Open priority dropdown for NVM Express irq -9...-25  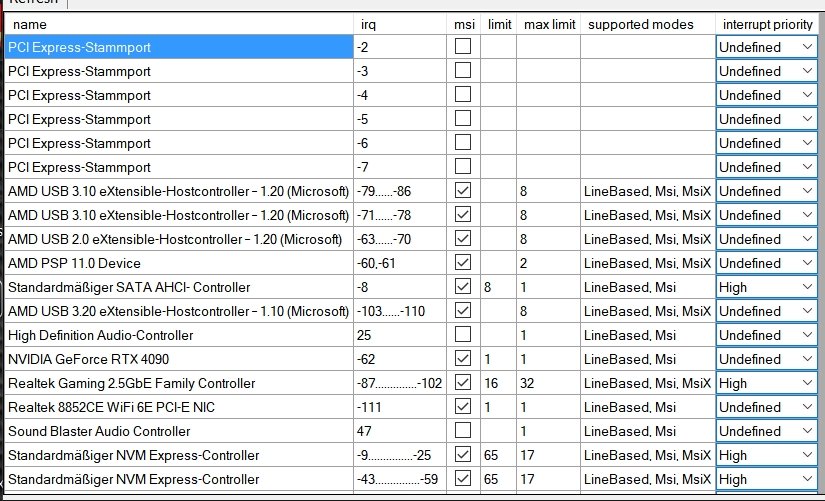click(767, 455)
